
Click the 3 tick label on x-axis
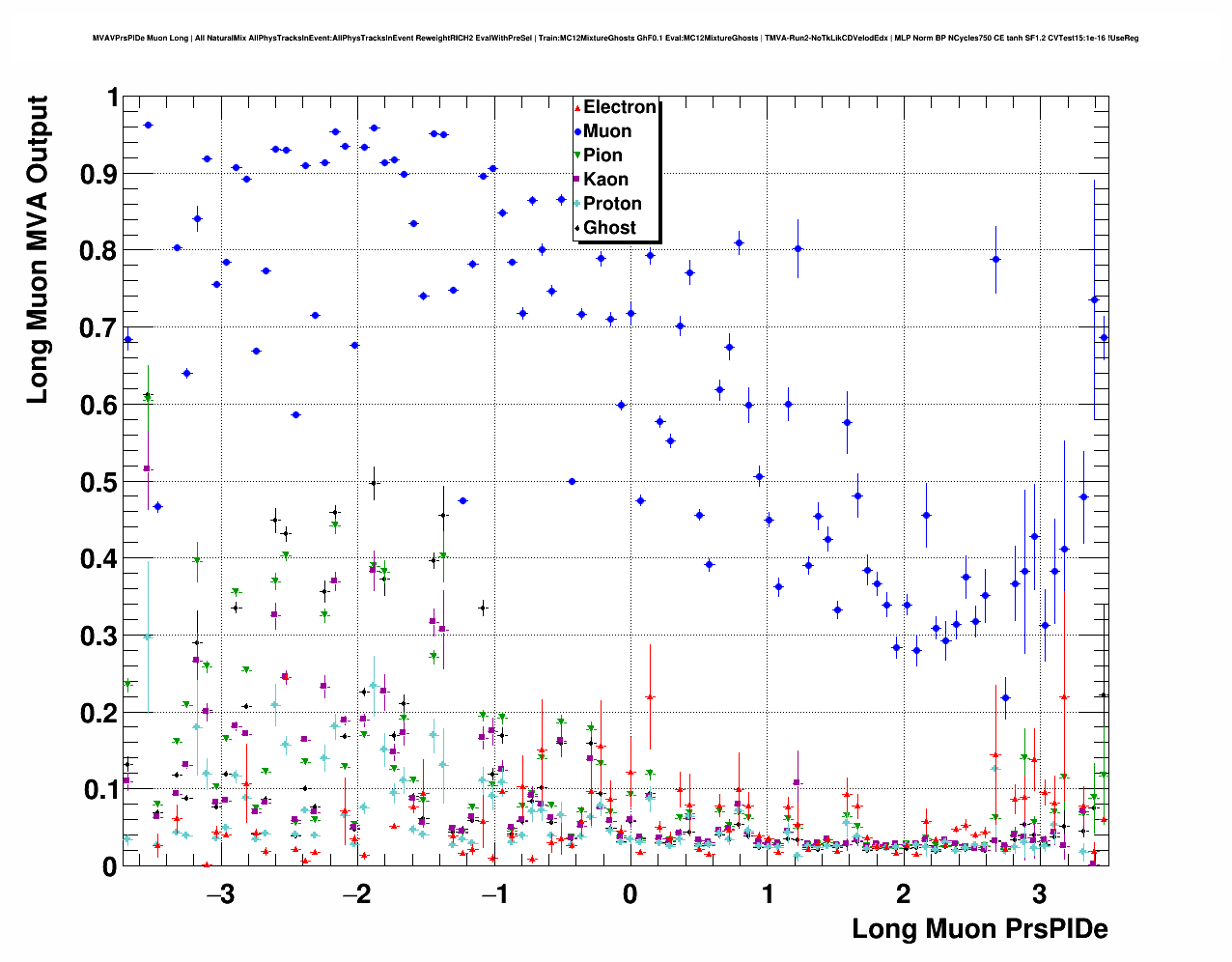[1039, 893]
